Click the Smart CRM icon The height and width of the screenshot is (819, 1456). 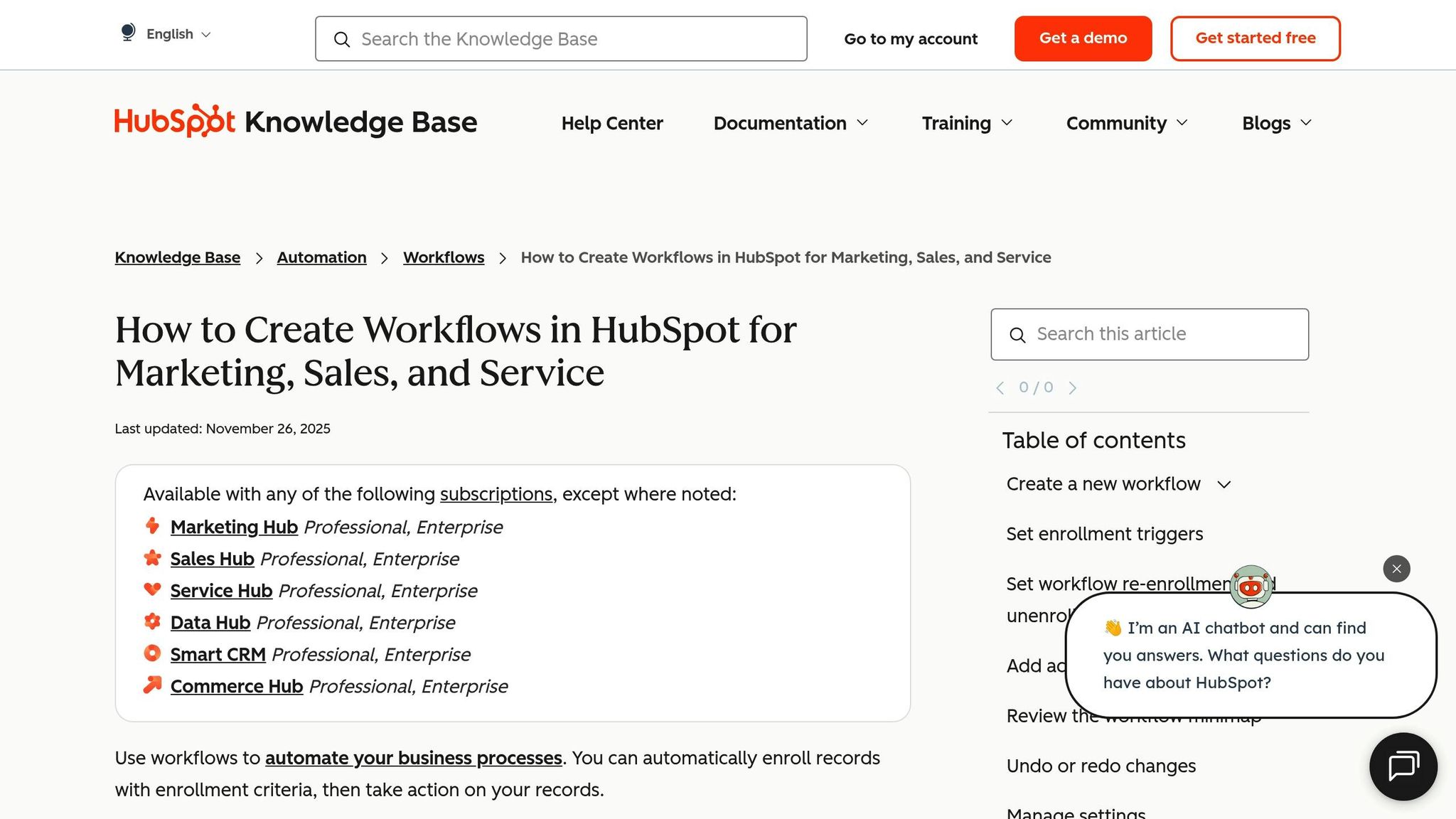[x=152, y=653]
